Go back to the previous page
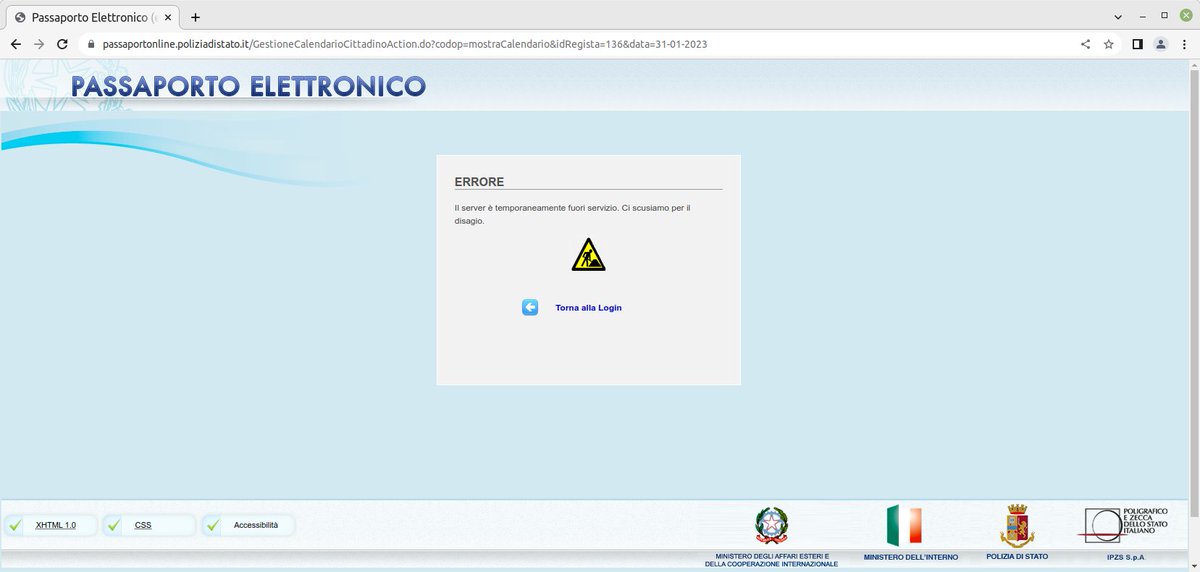This screenshot has width=1200, height=572. (x=16, y=44)
